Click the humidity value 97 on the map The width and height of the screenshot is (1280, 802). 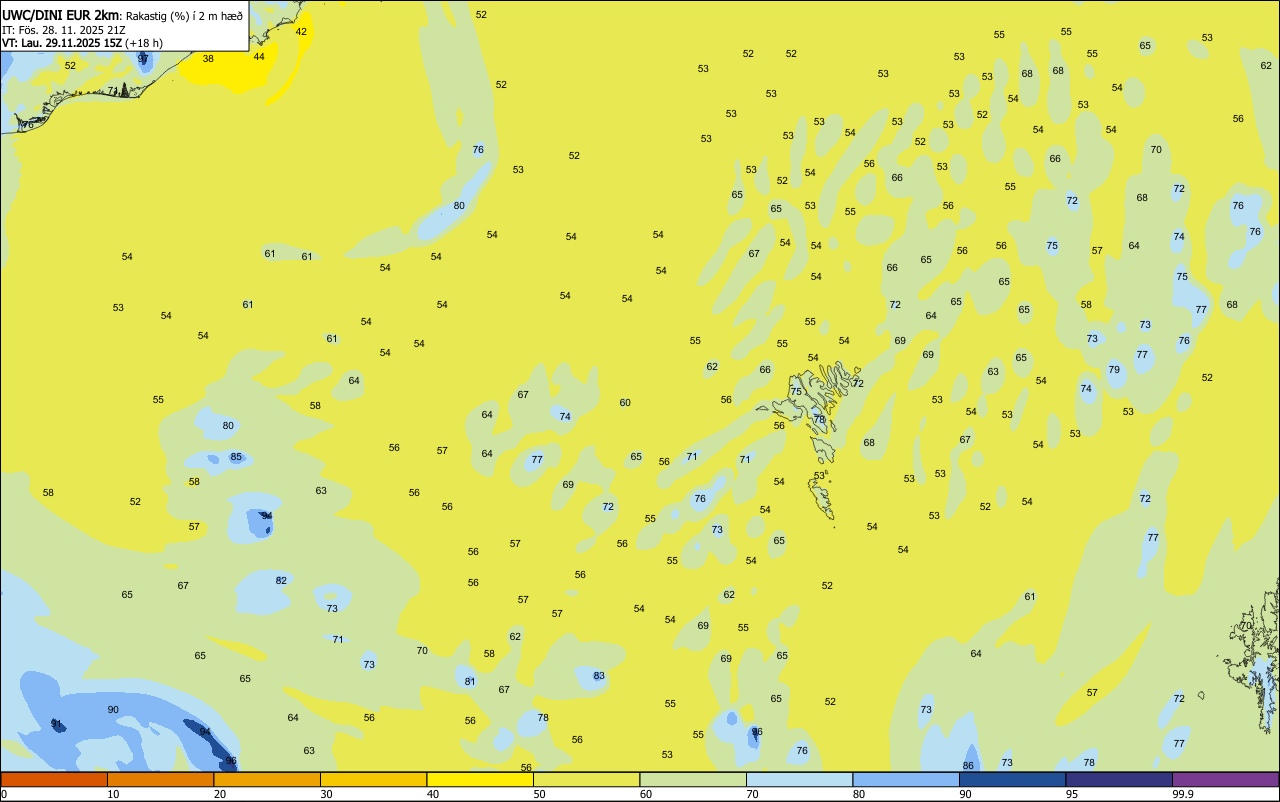point(143,59)
